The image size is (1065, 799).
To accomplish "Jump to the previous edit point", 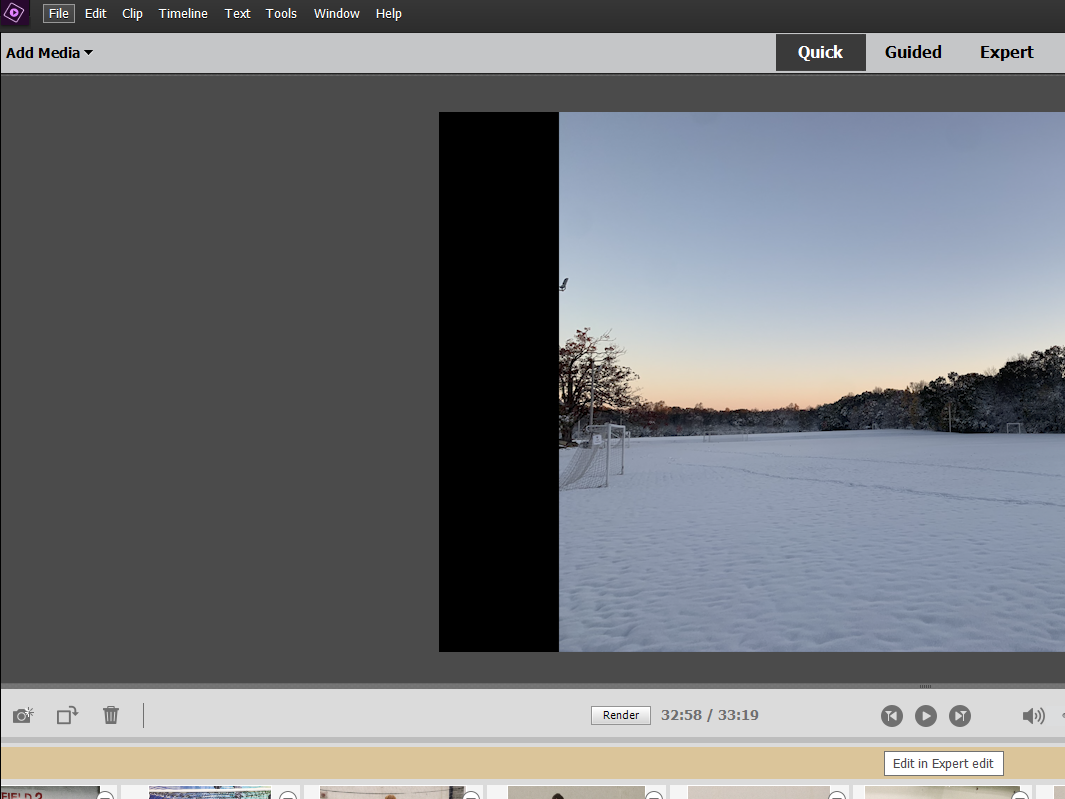I will coord(891,716).
